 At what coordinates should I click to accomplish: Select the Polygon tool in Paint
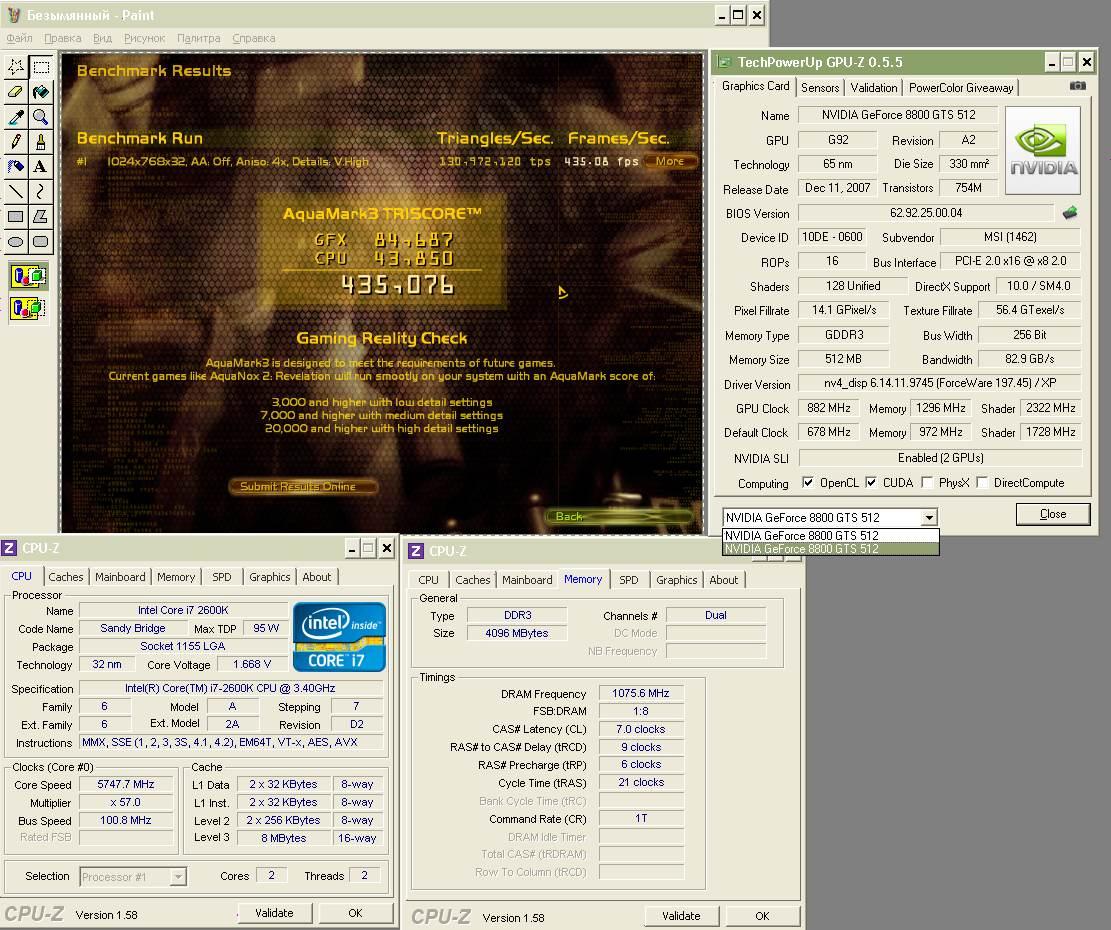[x=41, y=216]
